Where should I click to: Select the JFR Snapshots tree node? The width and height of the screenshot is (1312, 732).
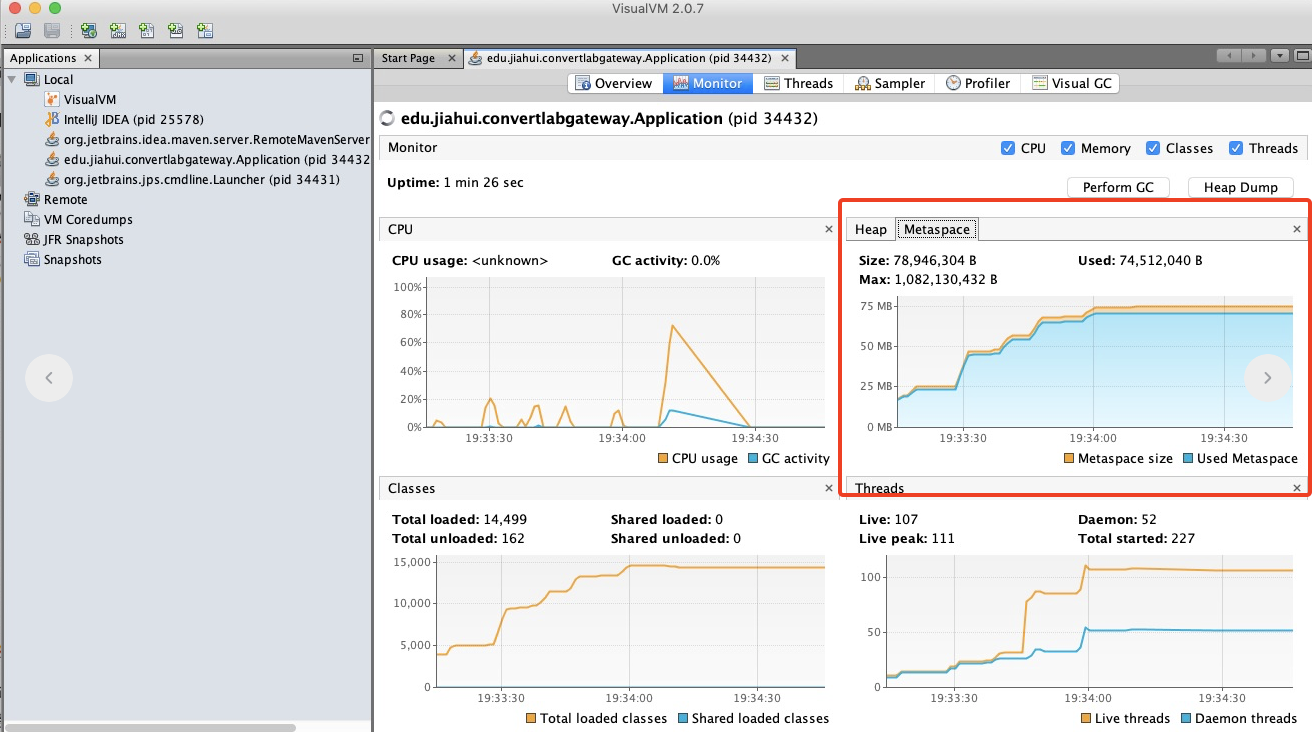(83, 239)
